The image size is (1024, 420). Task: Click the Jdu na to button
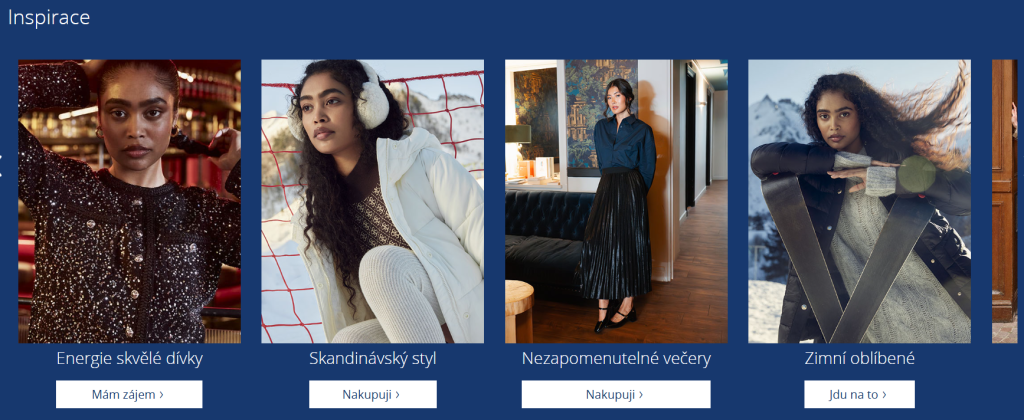coord(859,395)
